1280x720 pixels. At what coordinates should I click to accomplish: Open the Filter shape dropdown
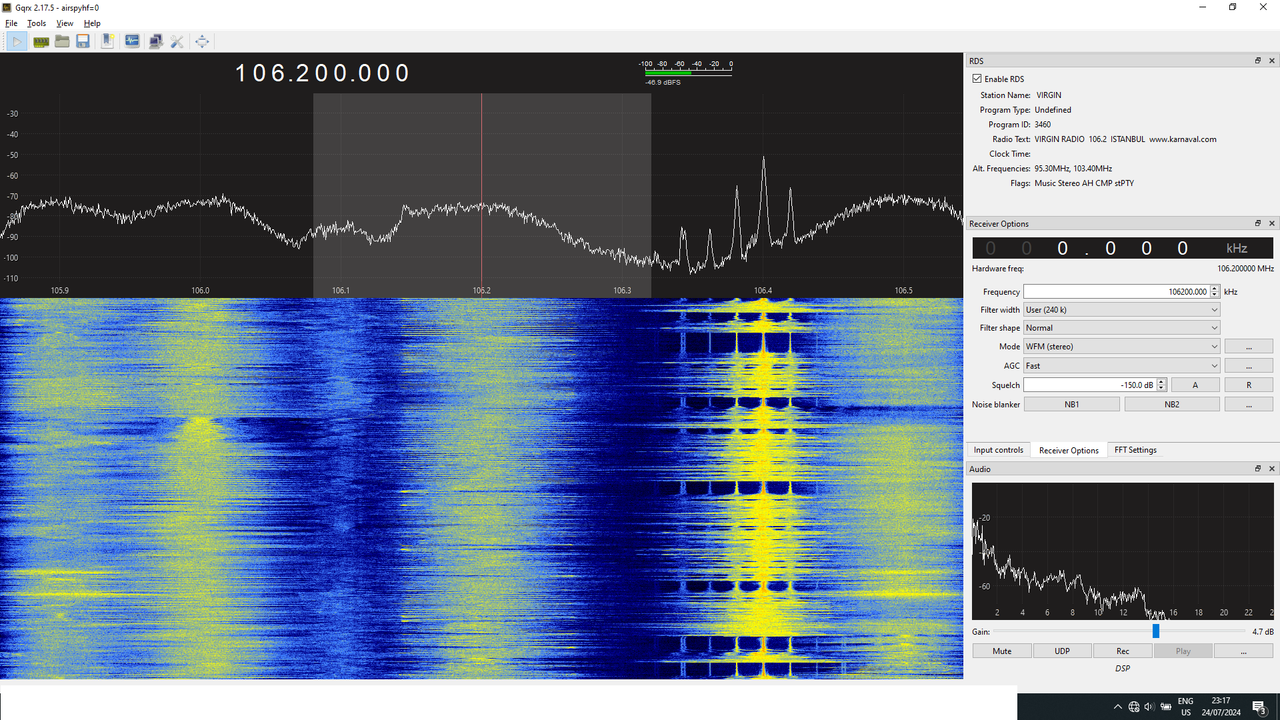tap(1122, 328)
